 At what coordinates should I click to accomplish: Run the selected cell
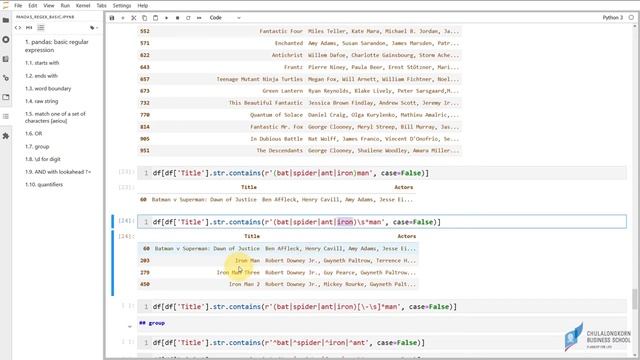tap(167, 18)
